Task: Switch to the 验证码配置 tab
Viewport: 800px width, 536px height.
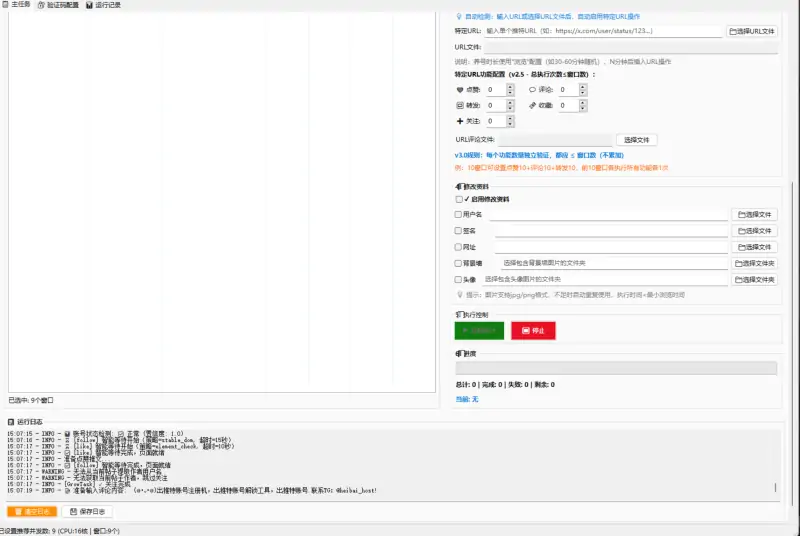Action: point(57,5)
